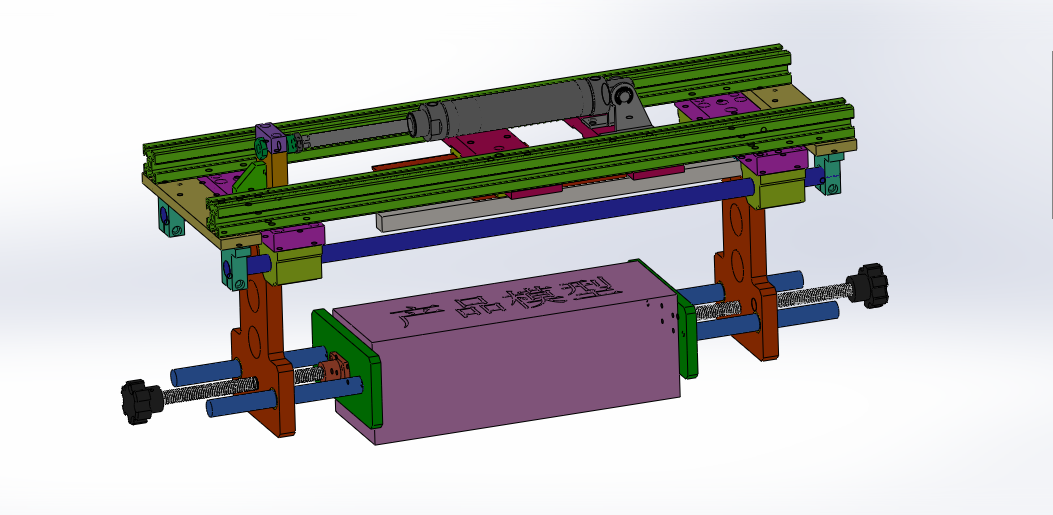Pick the black star knob on the left screw
This screenshot has height=515, width=1053.
click(142, 402)
